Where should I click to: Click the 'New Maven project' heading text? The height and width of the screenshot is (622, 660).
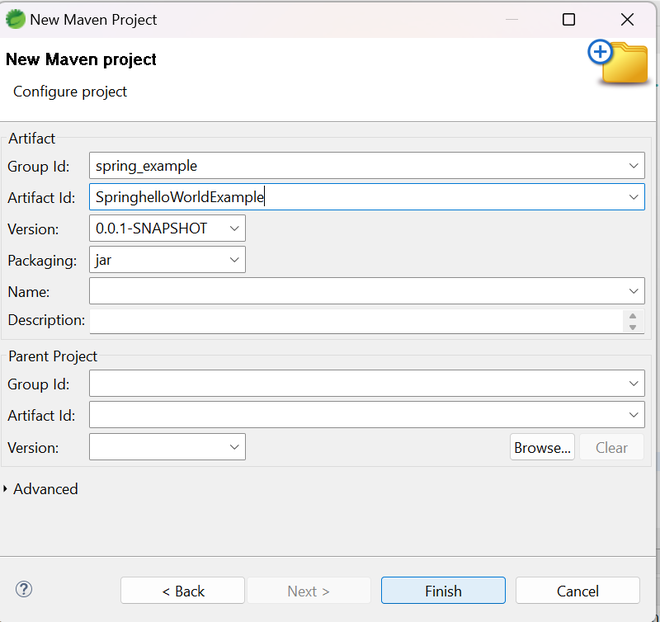(x=81, y=59)
